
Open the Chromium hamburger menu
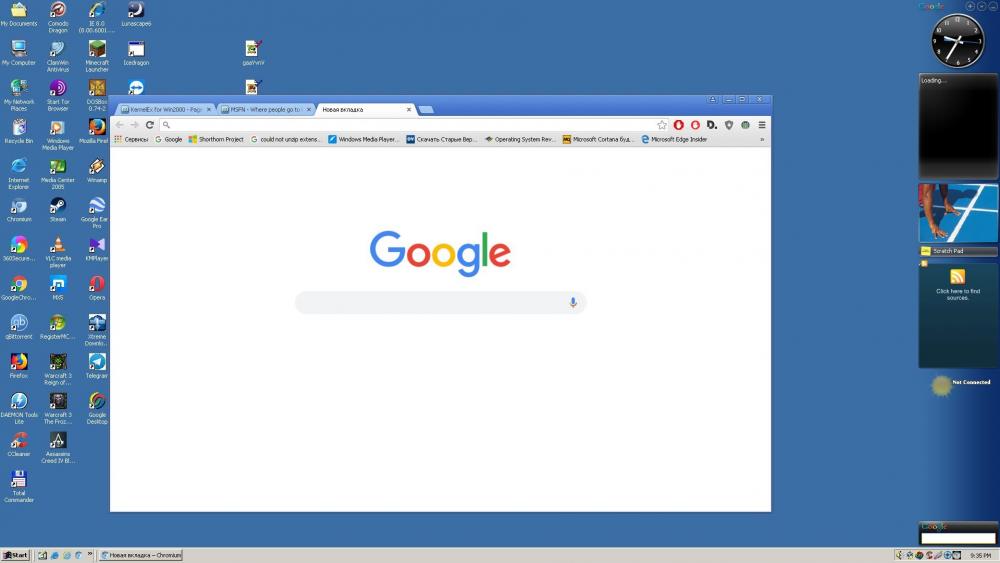point(761,125)
